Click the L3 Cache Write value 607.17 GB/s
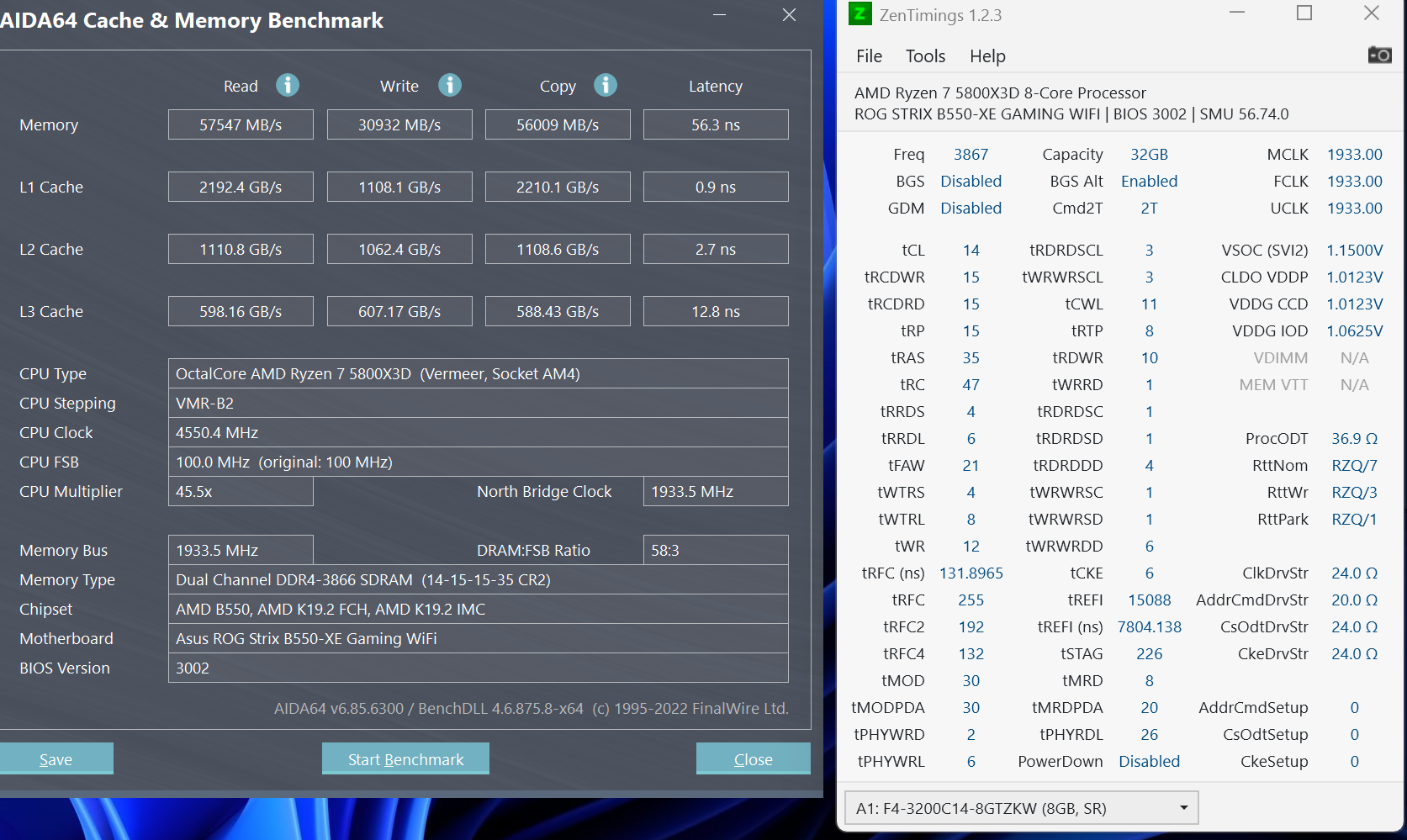The image size is (1407, 840). pyautogui.click(x=399, y=311)
